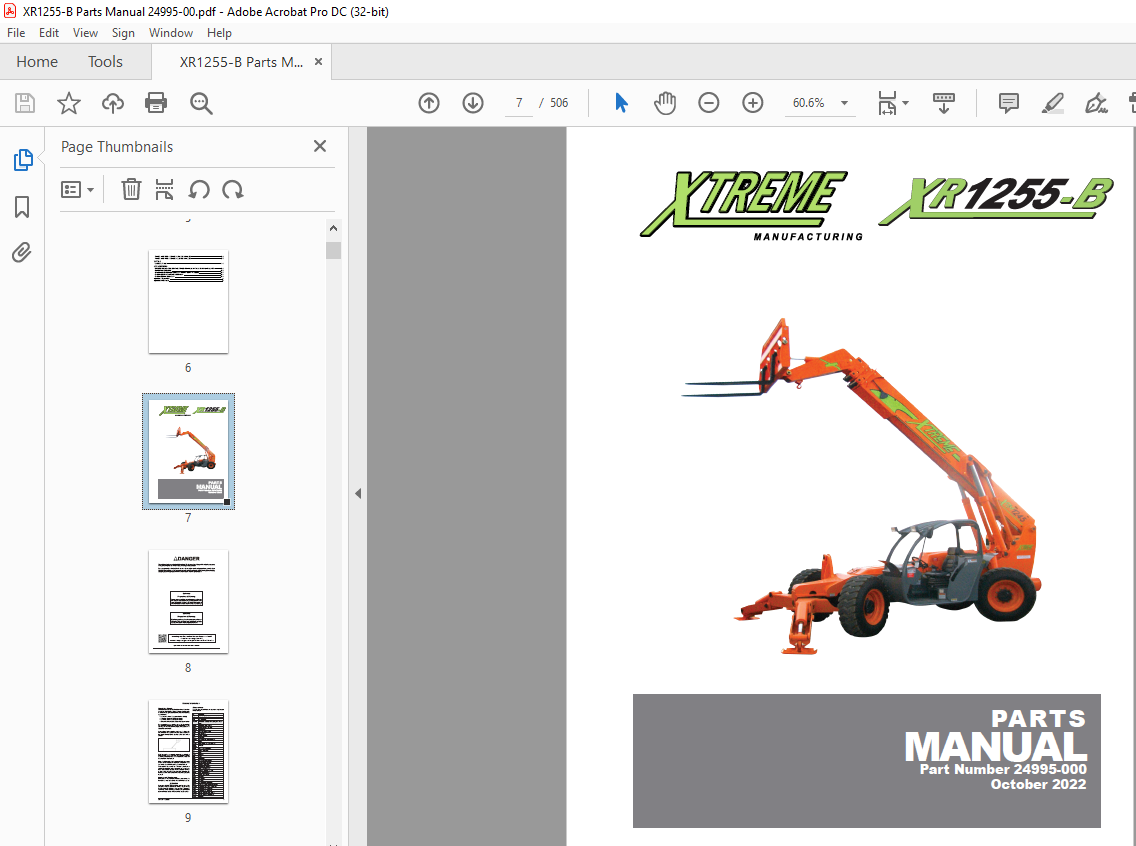Open the Sign menu
The height and width of the screenshot is (846, 1136).
pyautogui.click(x=123, y=33)
